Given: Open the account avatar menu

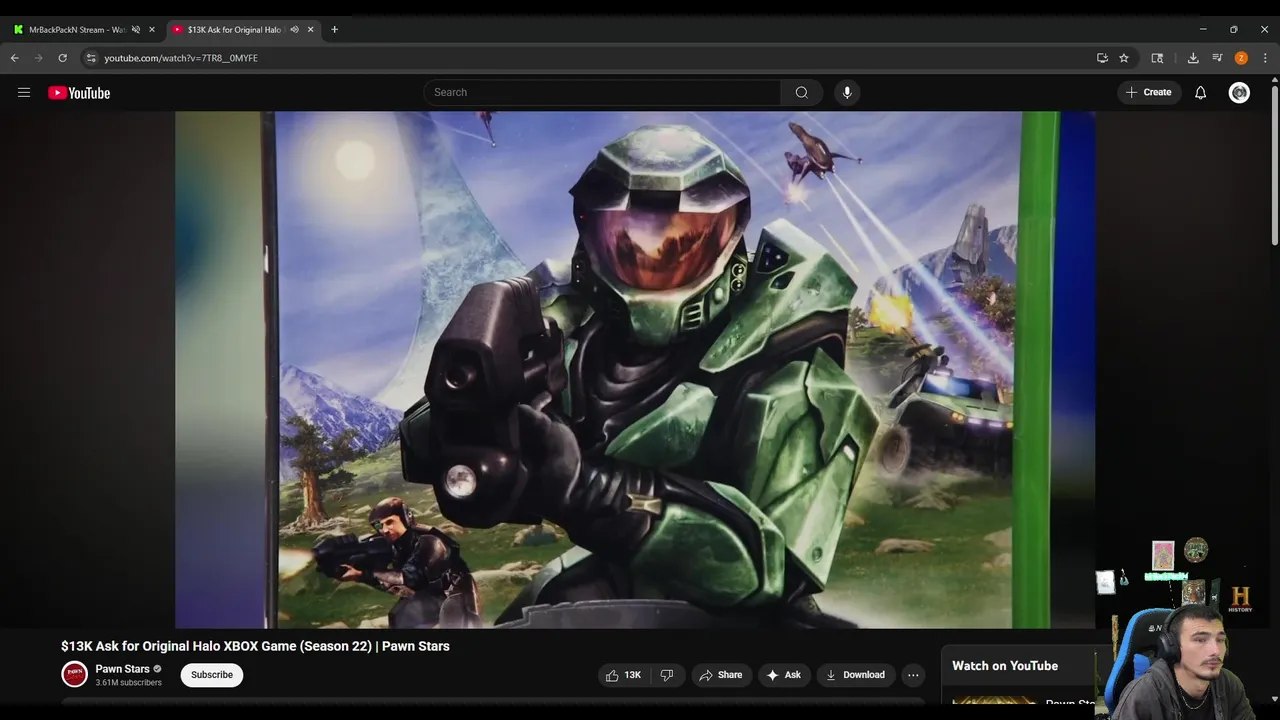Looking at the screenshot, I should pyautogui.click(x=1239, y=92).
